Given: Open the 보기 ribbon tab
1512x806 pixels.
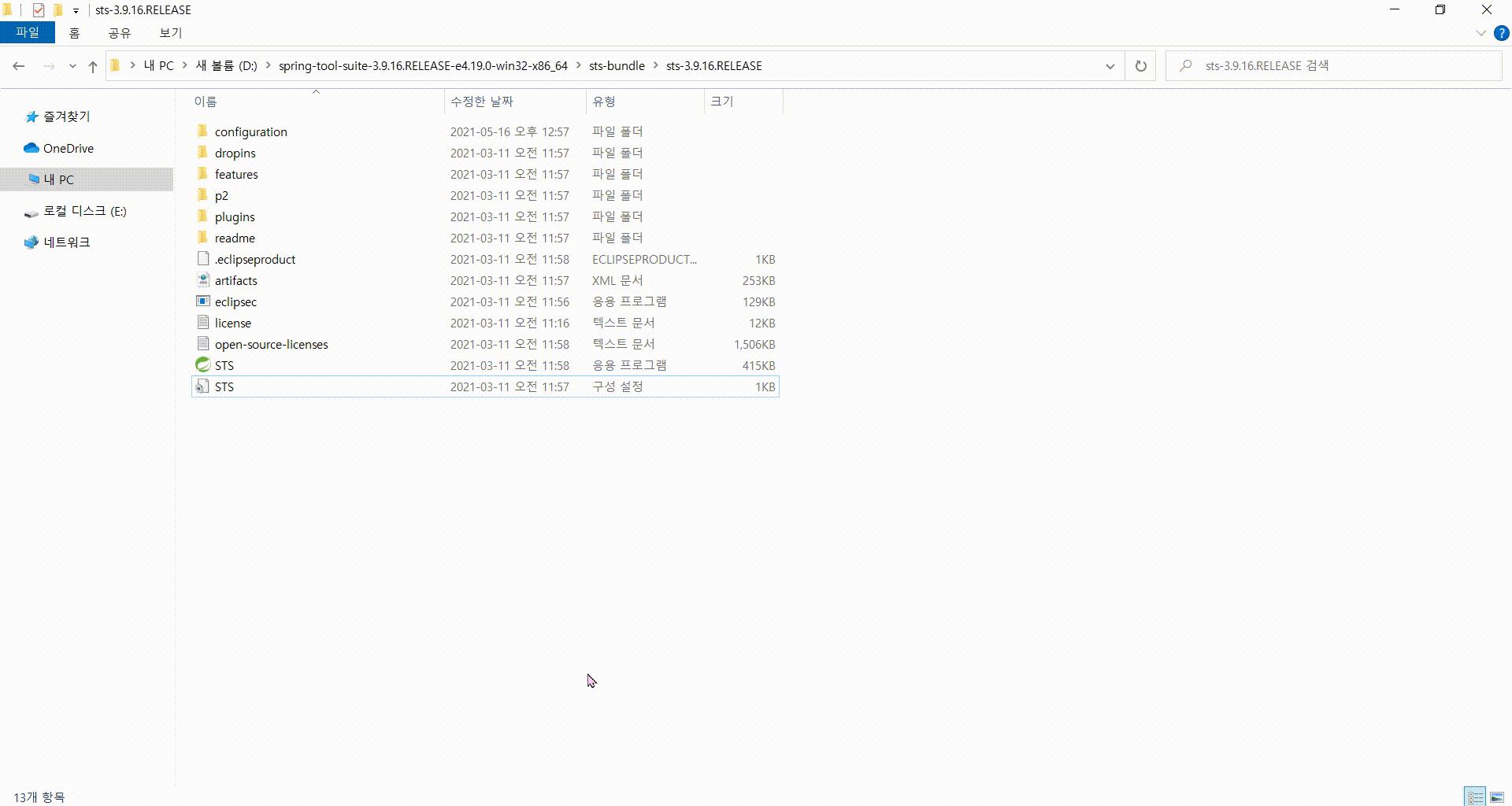Looking at the screenshot, I should coord(171,32).
